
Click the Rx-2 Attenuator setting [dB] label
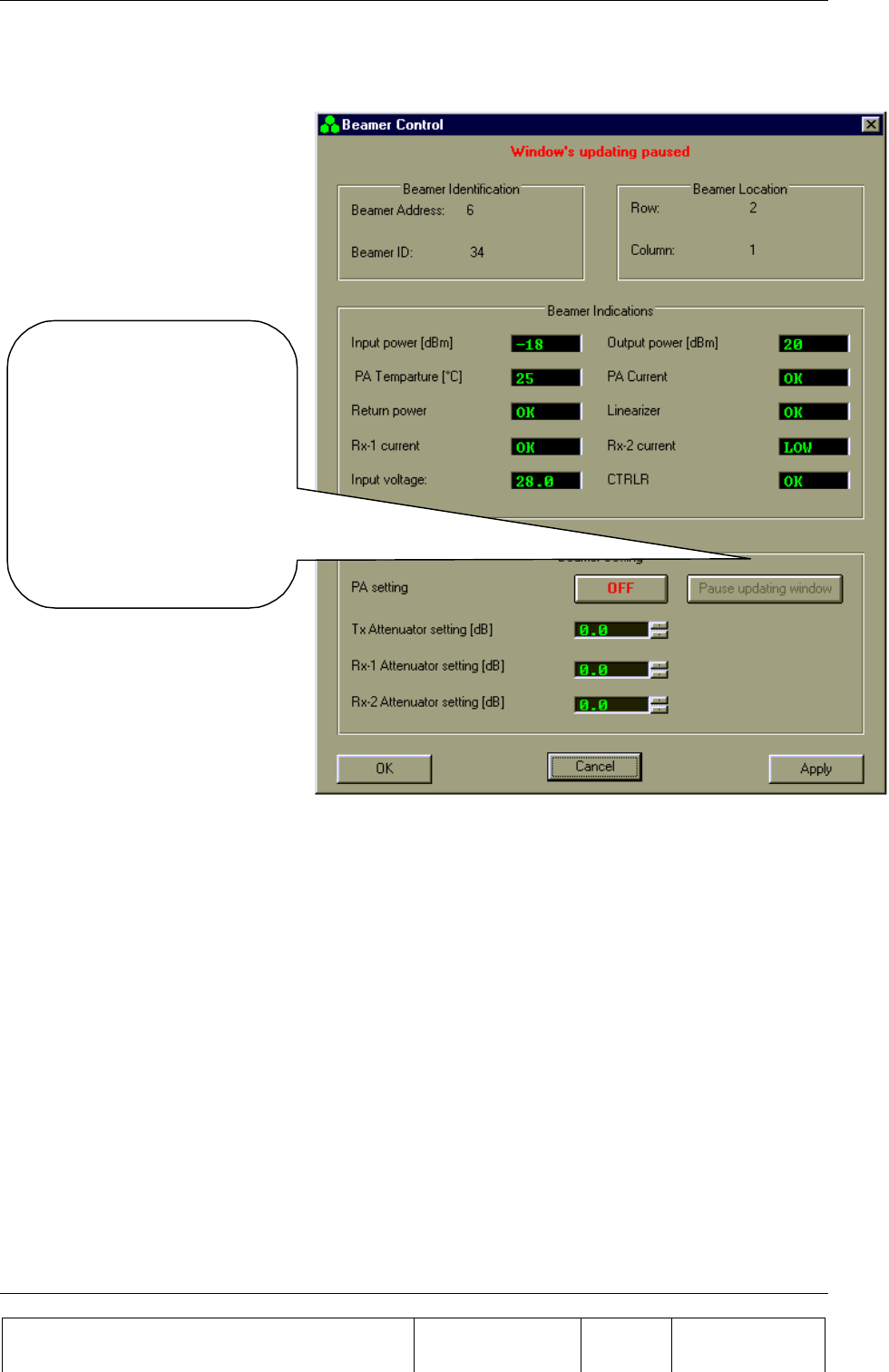(427, 701)
